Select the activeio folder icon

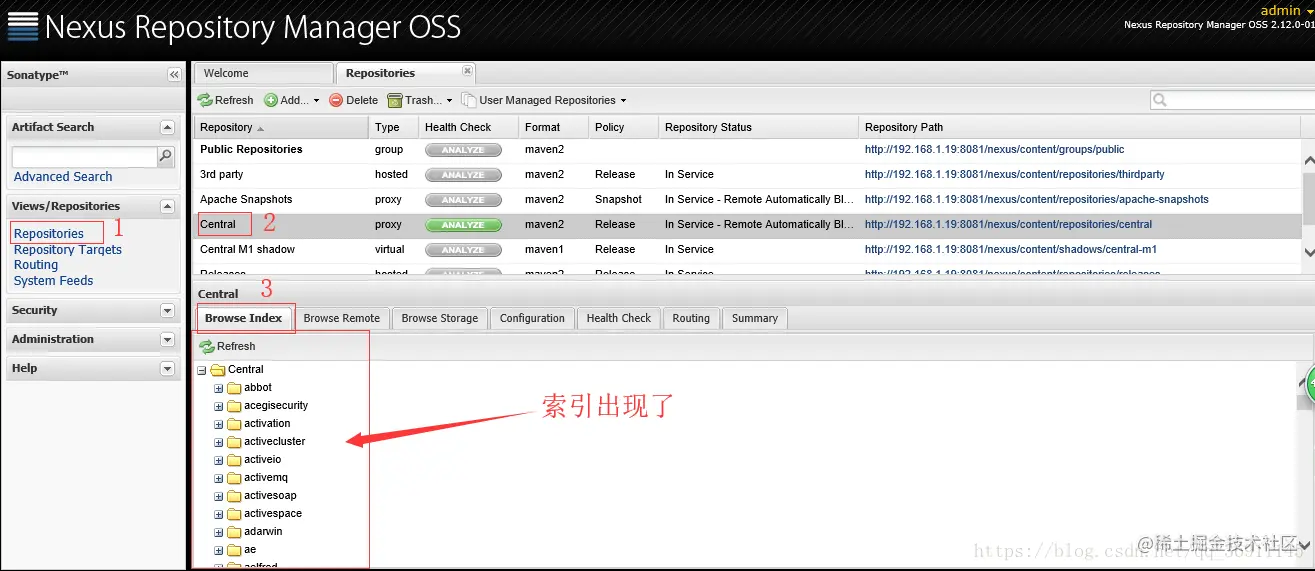pyautogui.click(x=234, y=460)
